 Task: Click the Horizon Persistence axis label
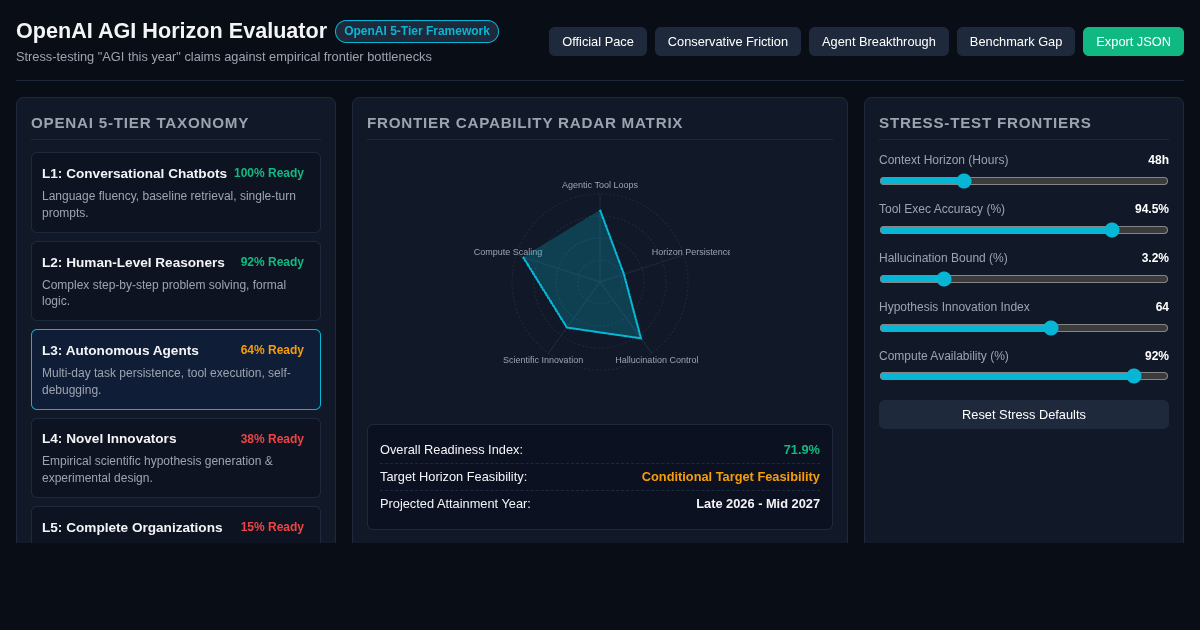point(691,252)
